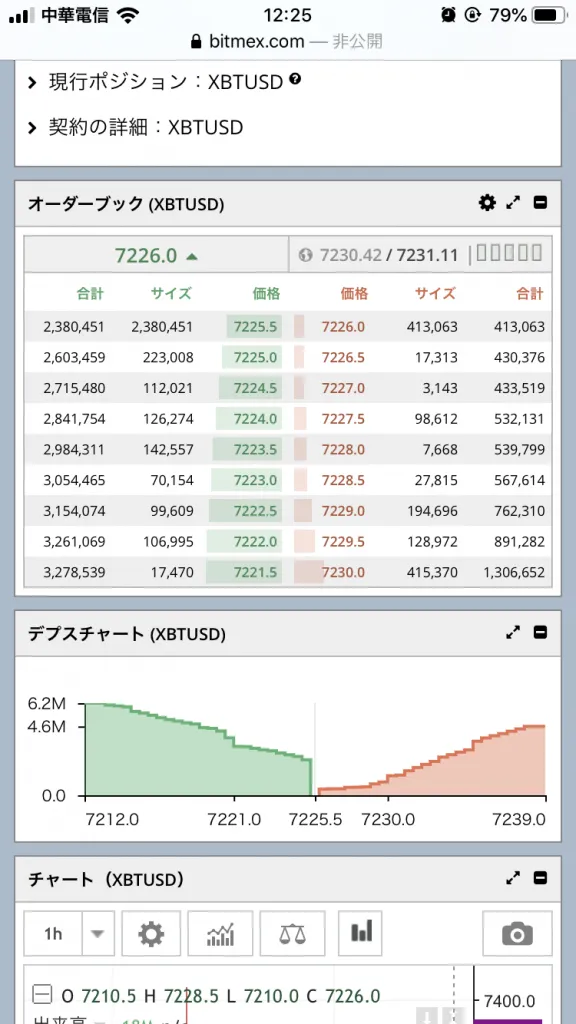Click index price 7230.42
576x1024 pixels.
coord(351,255)
